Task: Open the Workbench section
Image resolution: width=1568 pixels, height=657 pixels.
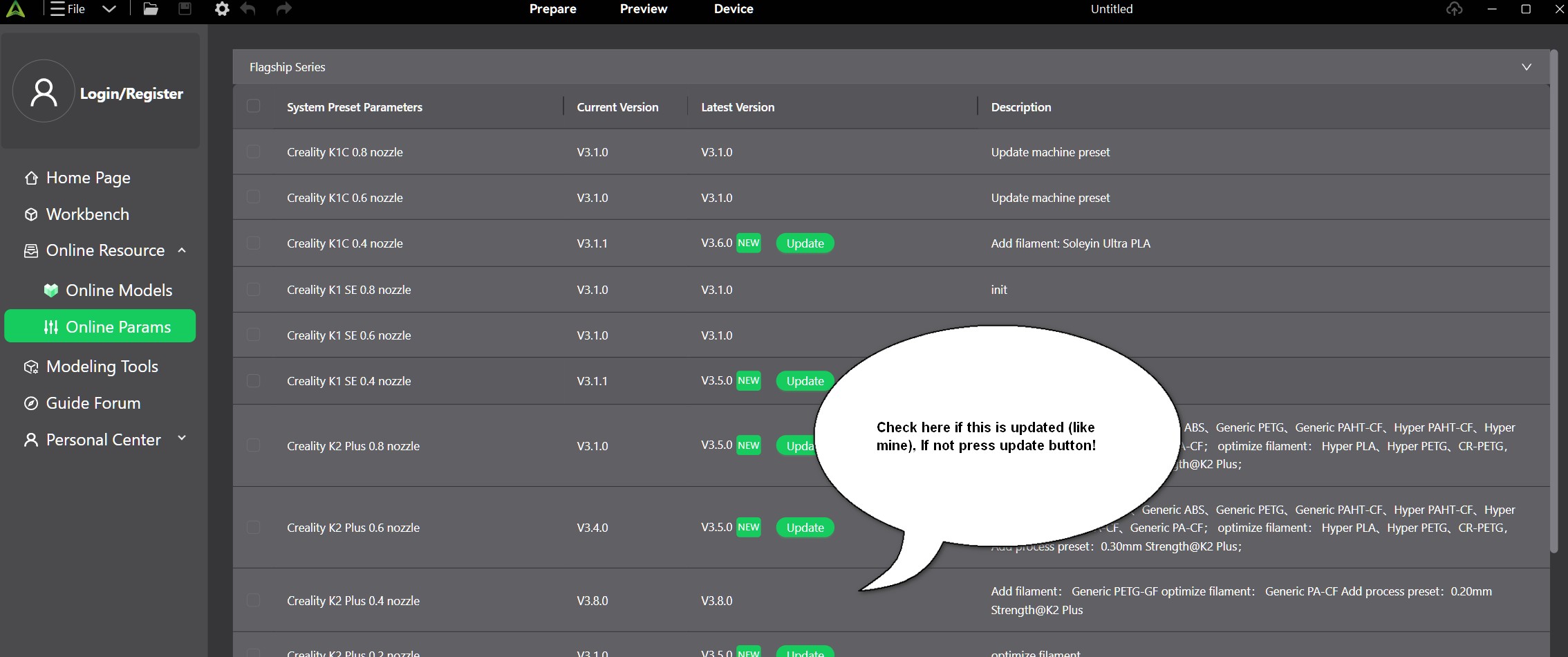Action: coord(87,214)
